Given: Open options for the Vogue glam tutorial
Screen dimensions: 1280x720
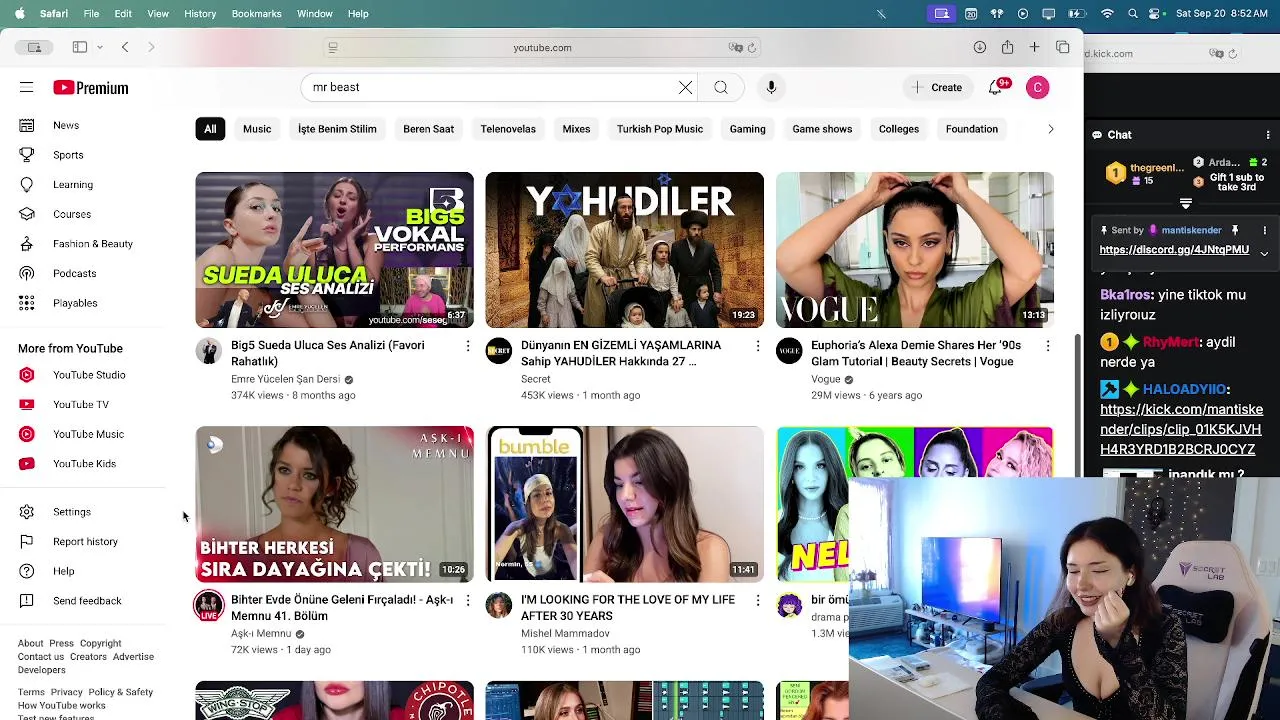Looking at the screenshot, I should pos(1047,346).
